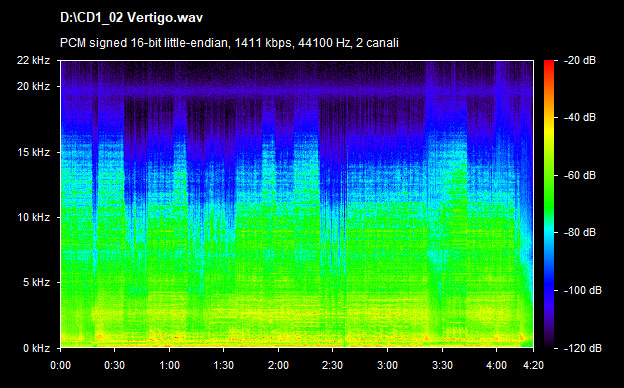Click the -80 dB legend label
The image size is (624, 388).
[580, 232]
